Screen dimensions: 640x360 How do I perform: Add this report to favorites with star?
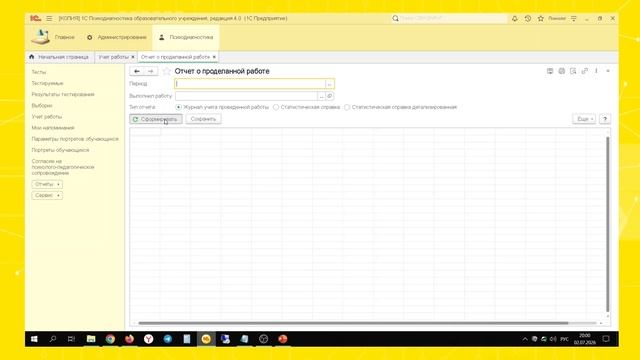click(166, 71)
